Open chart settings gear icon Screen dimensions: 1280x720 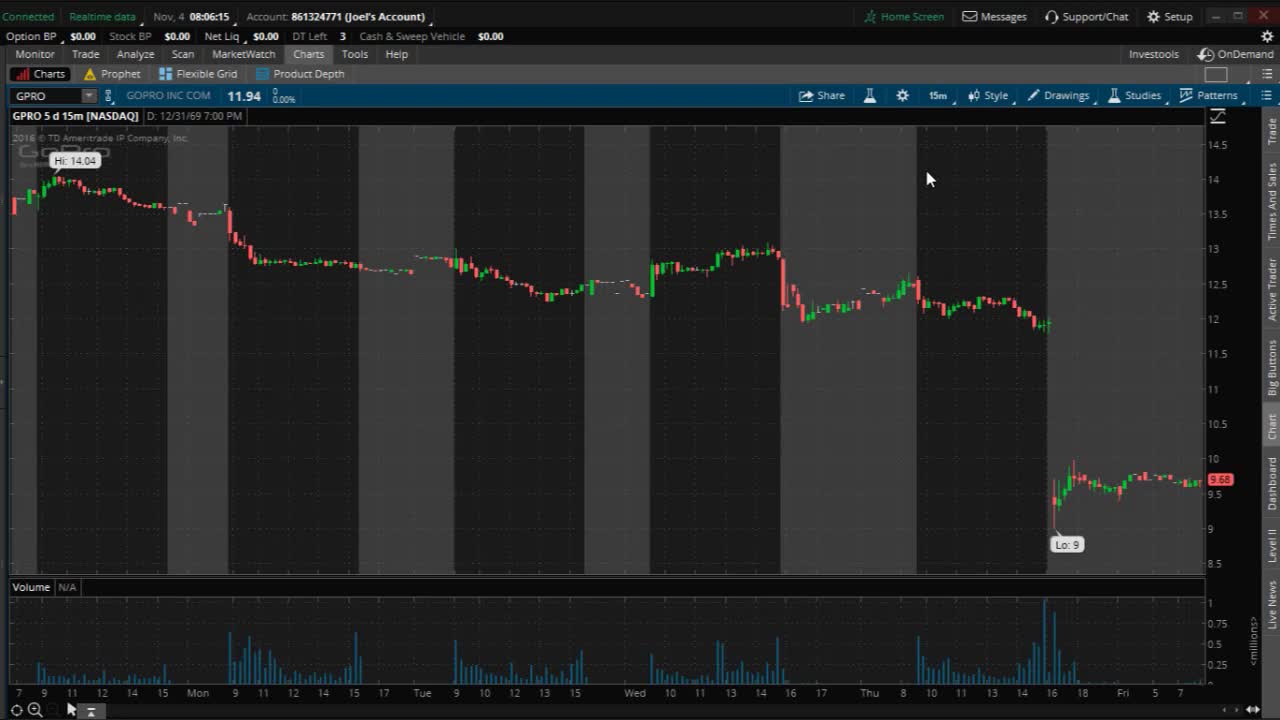click(902, 96)
